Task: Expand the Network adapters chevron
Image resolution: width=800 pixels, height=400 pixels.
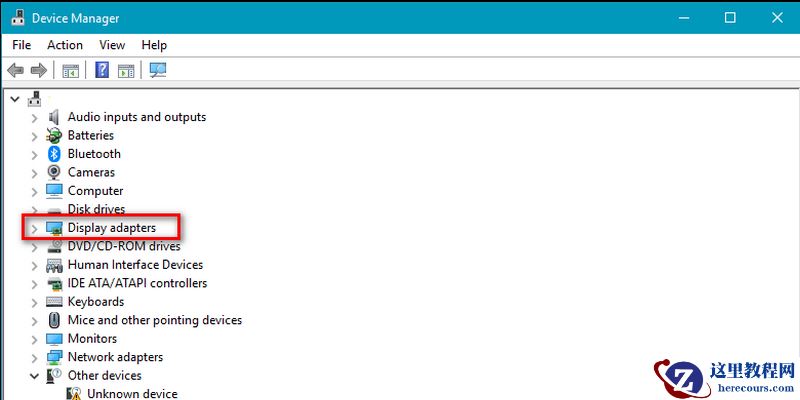Action: [34, 358]
